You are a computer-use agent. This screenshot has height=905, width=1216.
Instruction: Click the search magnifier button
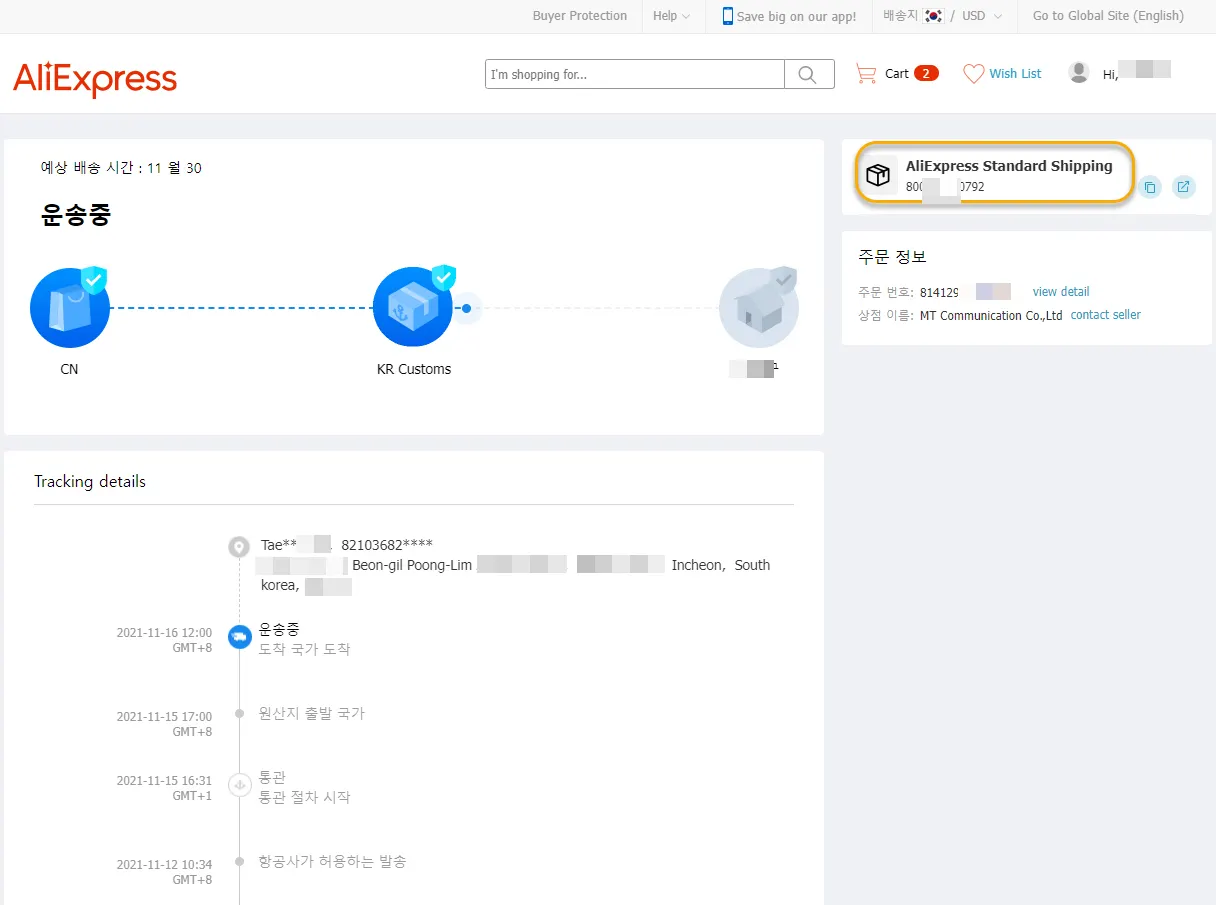point(809,74)
